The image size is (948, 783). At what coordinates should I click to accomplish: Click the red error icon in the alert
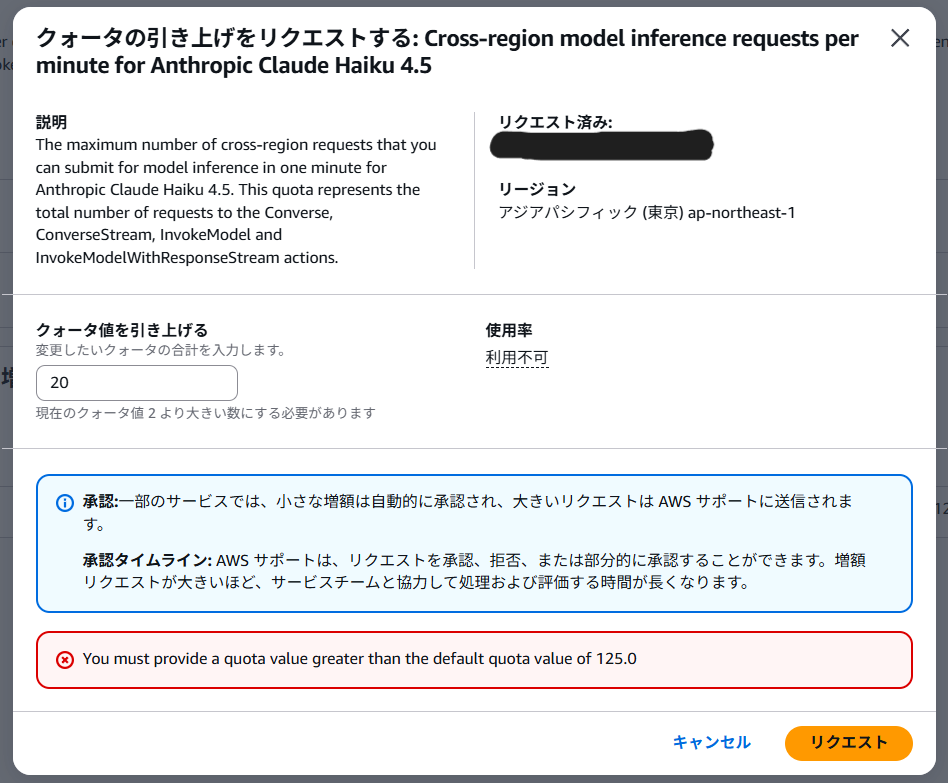[65, 660]
